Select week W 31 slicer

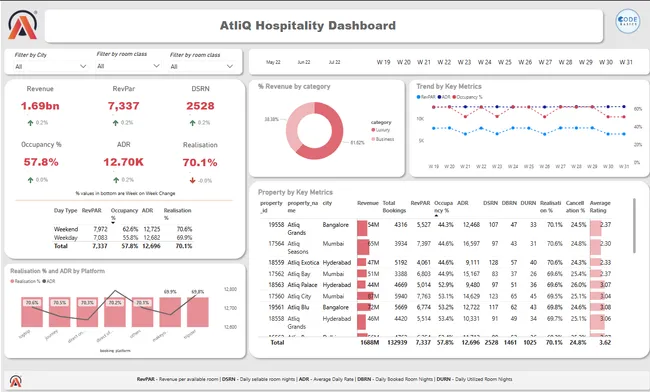(626, 62)
